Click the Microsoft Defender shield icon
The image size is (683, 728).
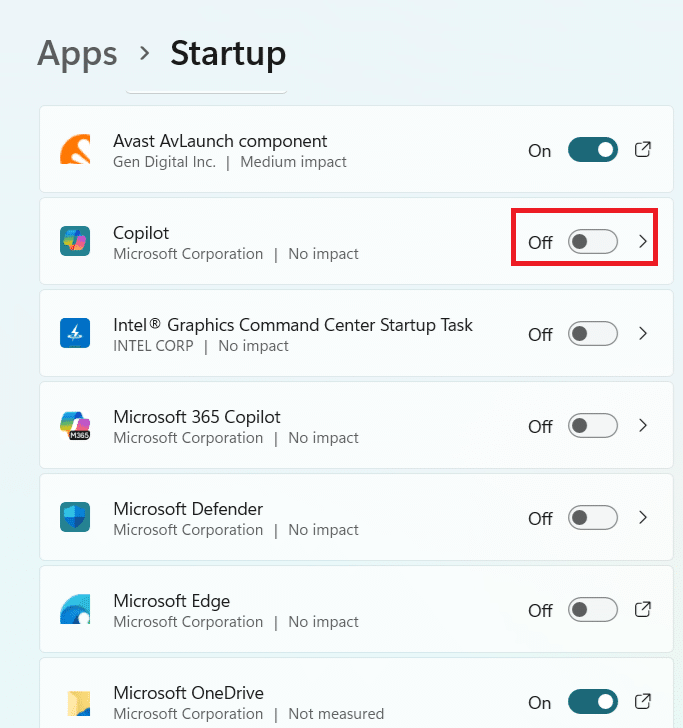(76, 518)
